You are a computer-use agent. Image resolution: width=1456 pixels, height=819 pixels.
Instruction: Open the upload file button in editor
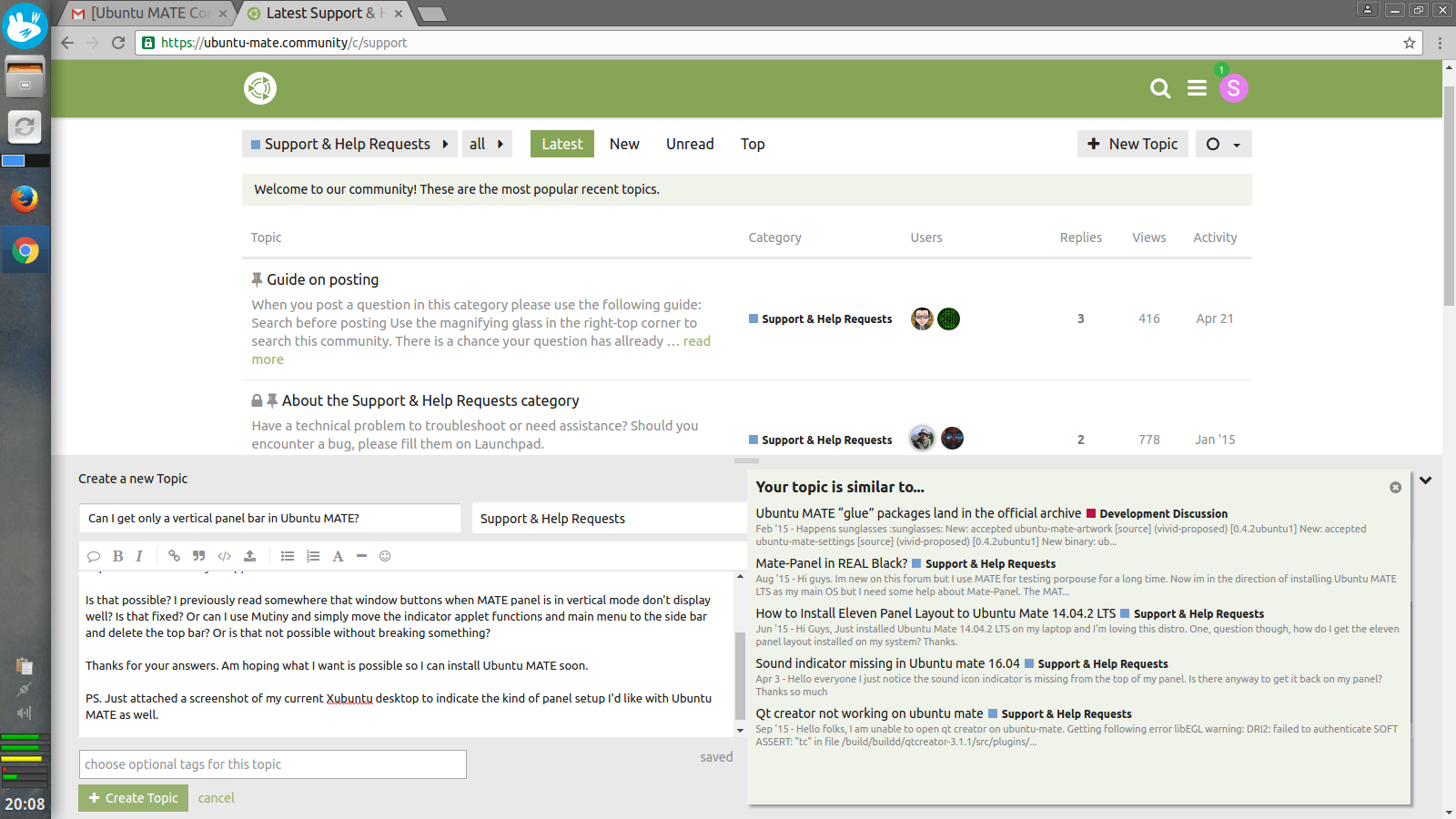[249, 556]
